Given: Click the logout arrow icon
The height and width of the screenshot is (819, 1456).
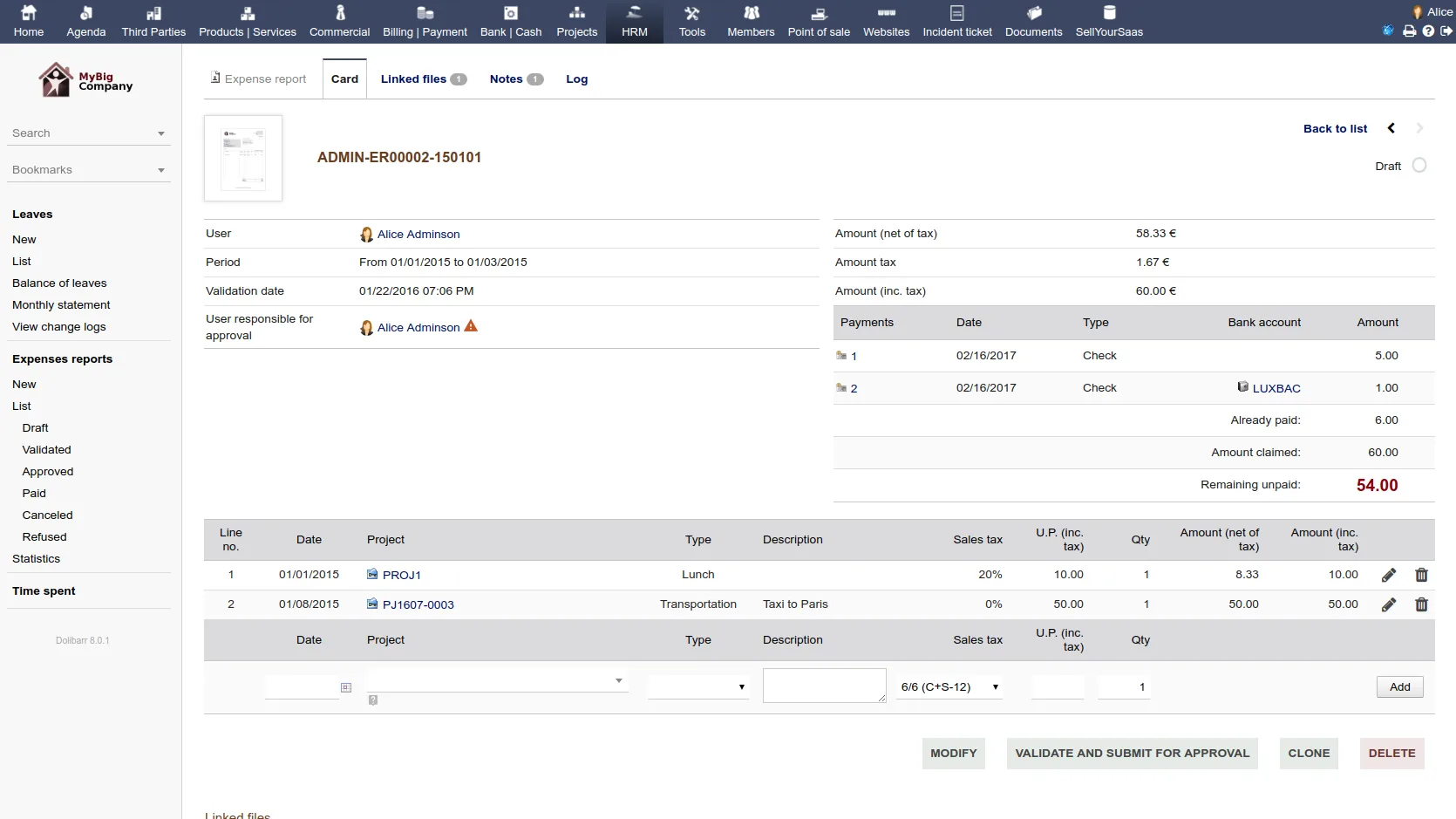Looking at the screenshot, I should [x=1446, y=31].
